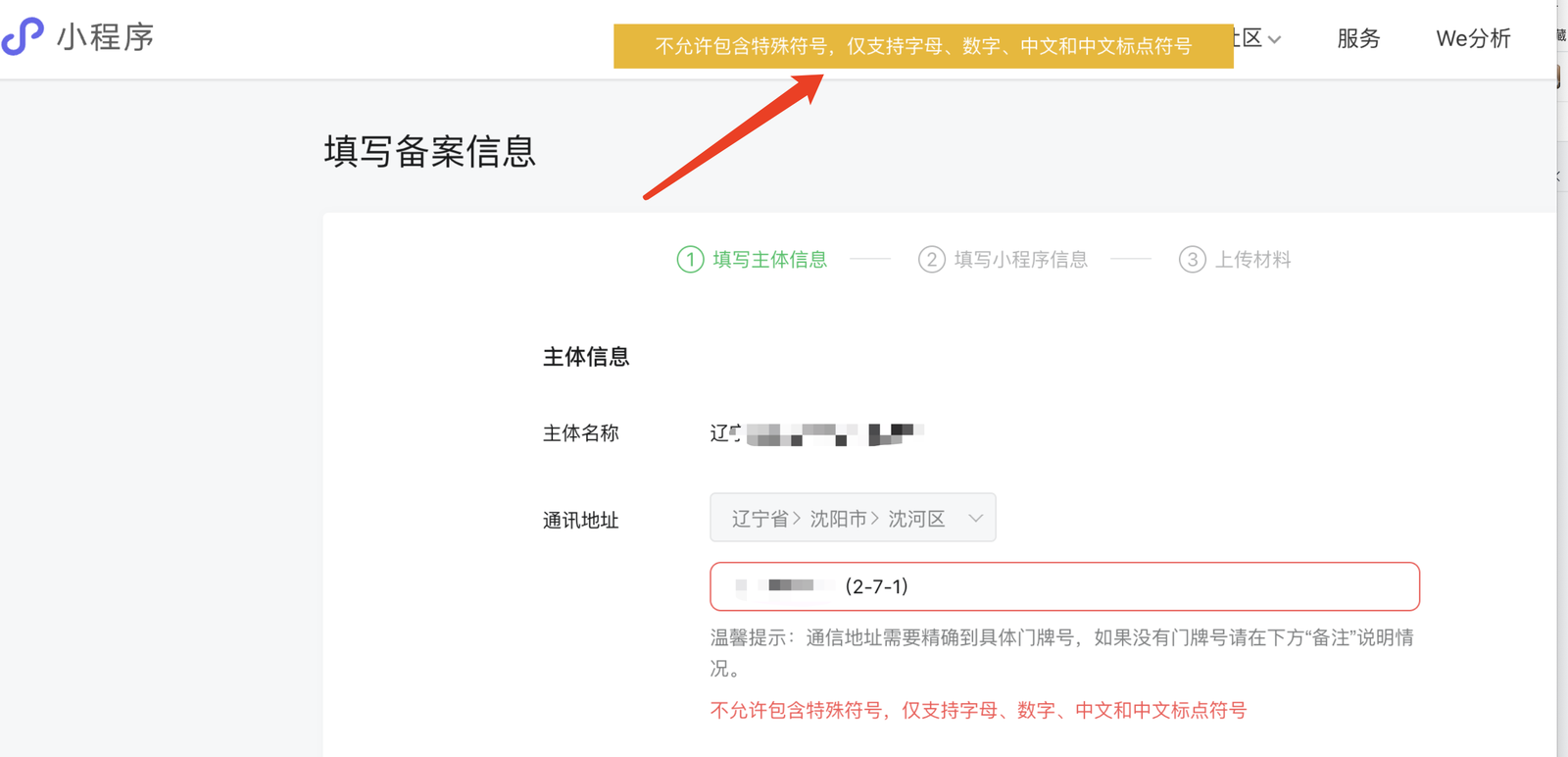The image size is (1568, 757).
Task: Click the step 3 circle icon
Action: point(1192,260)
